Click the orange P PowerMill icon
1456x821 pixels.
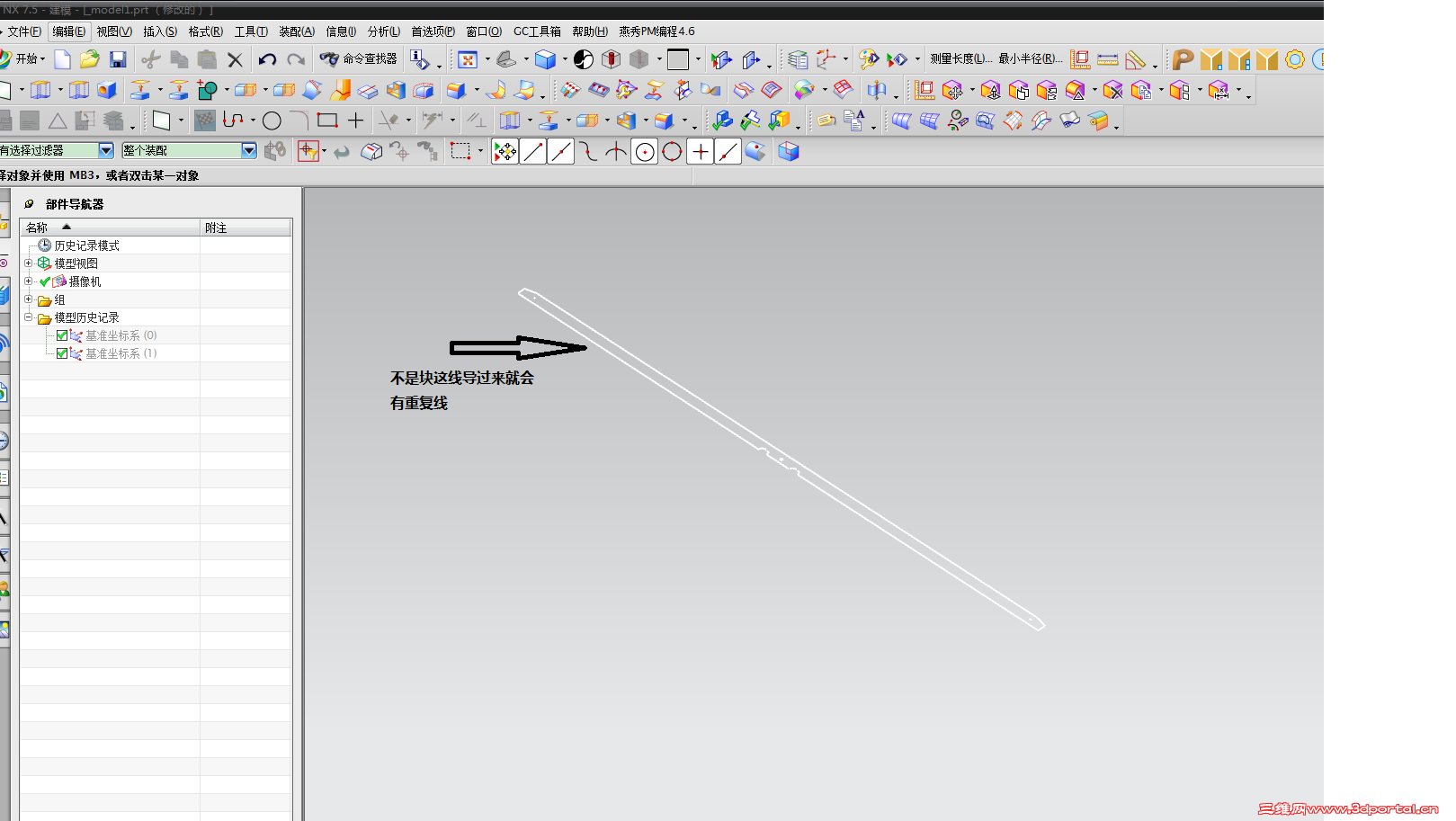tap(1184, 59)
